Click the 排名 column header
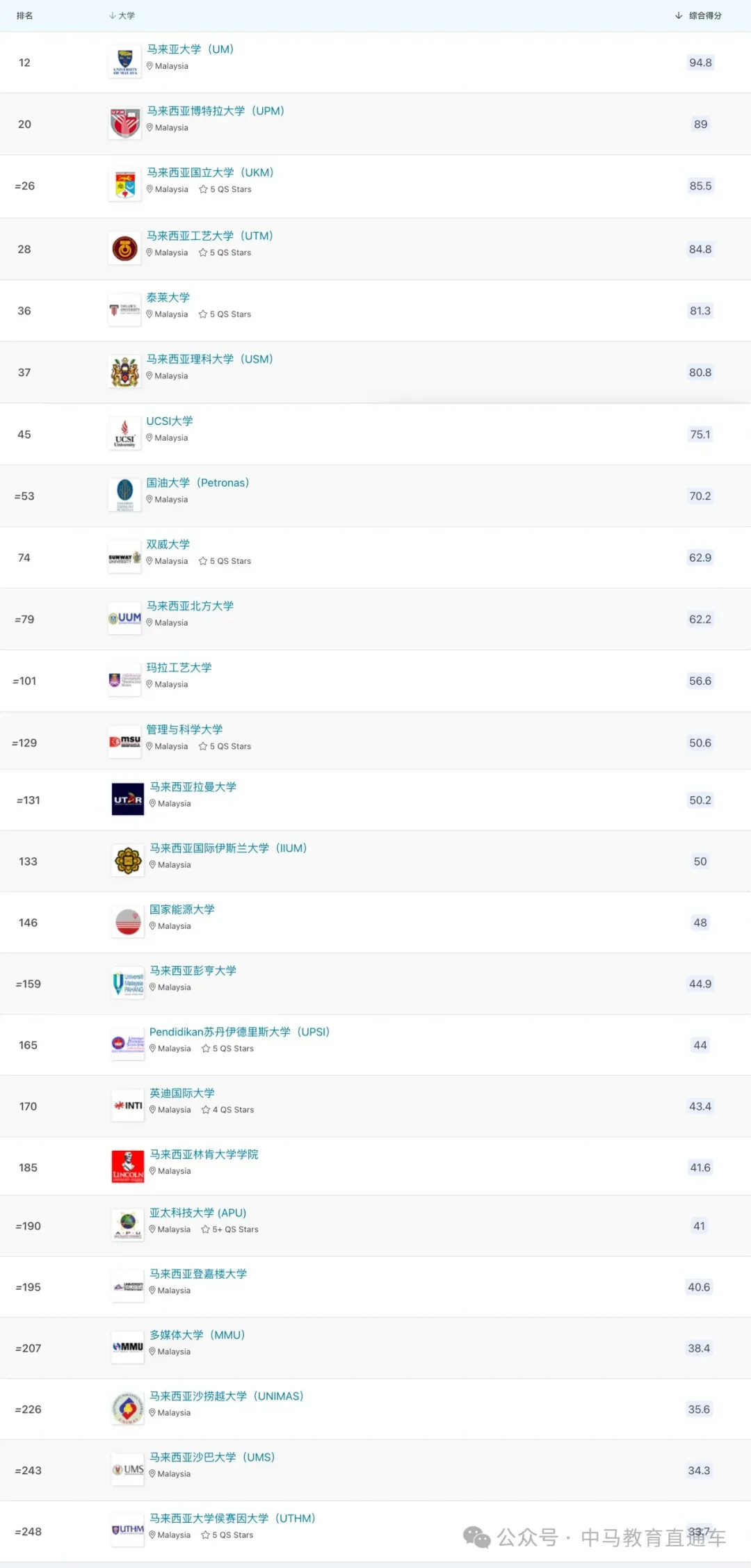The image size is (751, 1568). tap(24, 15)
